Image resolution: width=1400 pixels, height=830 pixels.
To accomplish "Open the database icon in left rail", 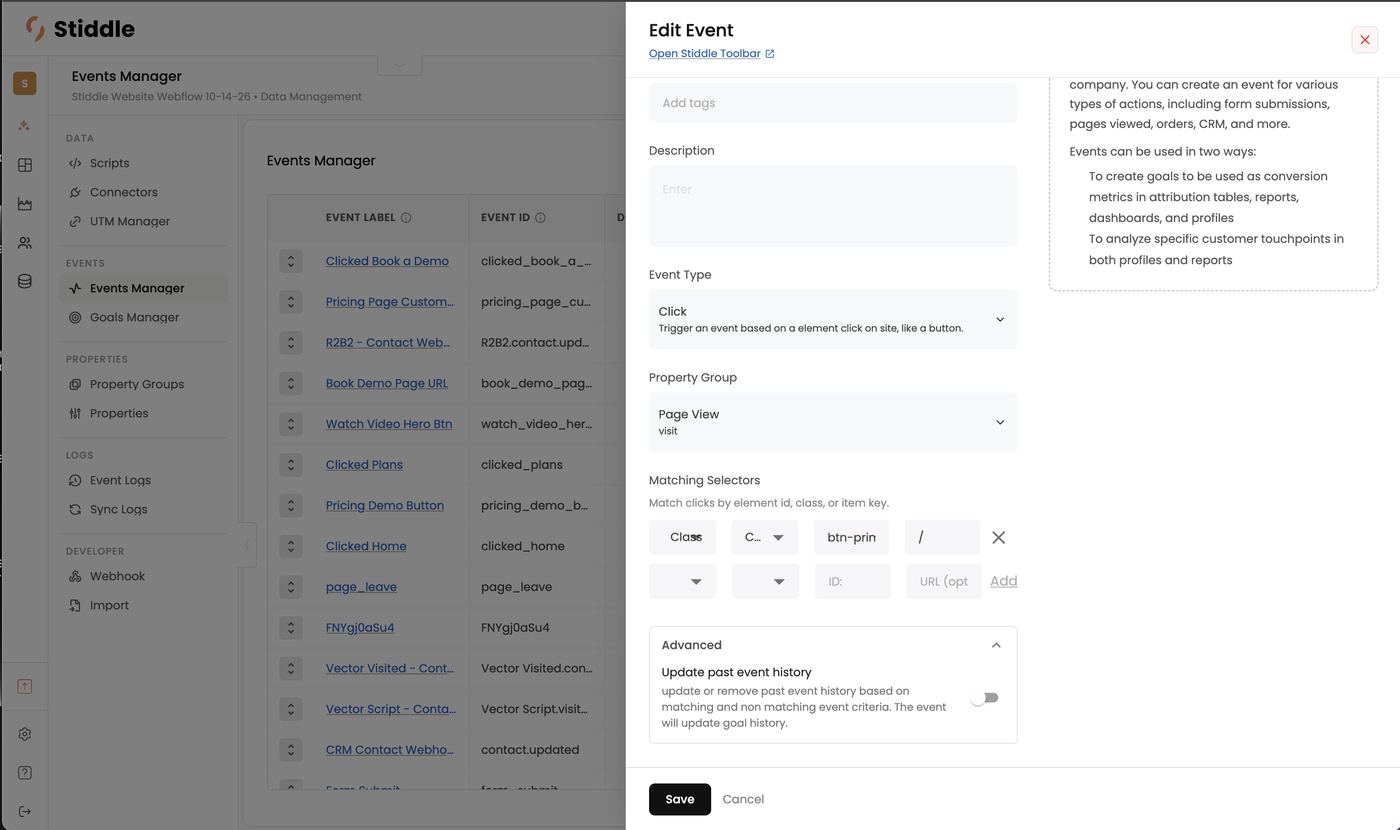I will pyautogui.click(x=25, y=282).
